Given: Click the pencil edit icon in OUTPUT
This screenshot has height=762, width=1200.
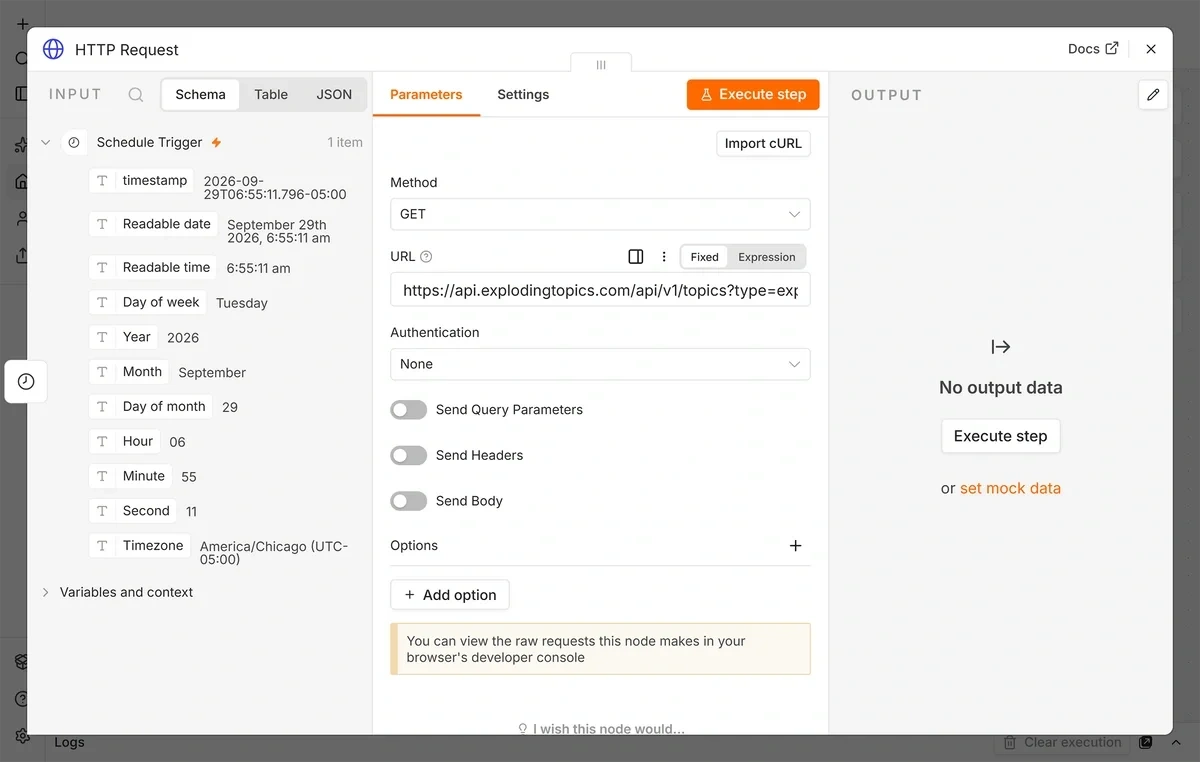Looking at the screenshot, I should coord(1153,95).
